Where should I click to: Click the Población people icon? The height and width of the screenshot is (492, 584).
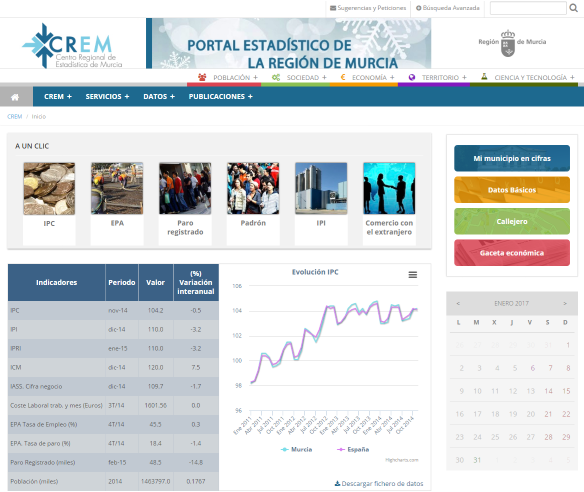pyautogui.click(x=202, y=77)
